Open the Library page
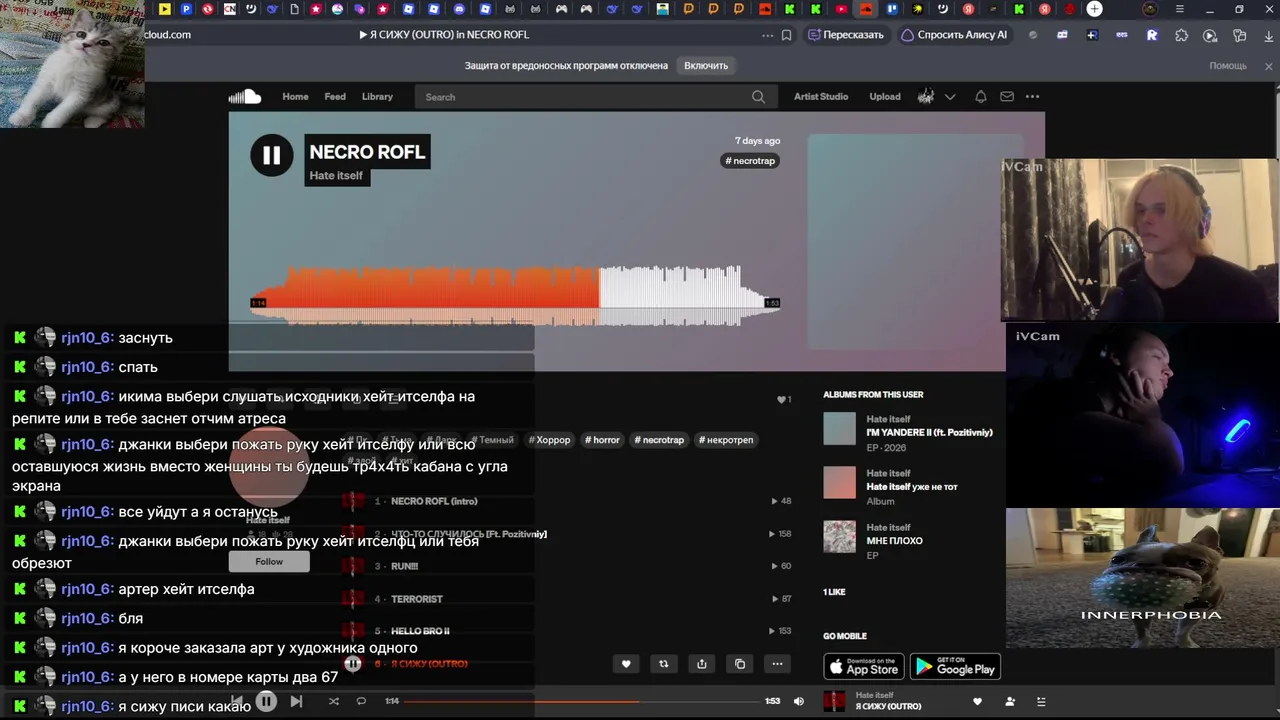1280x720 pixels. (377, 97)
